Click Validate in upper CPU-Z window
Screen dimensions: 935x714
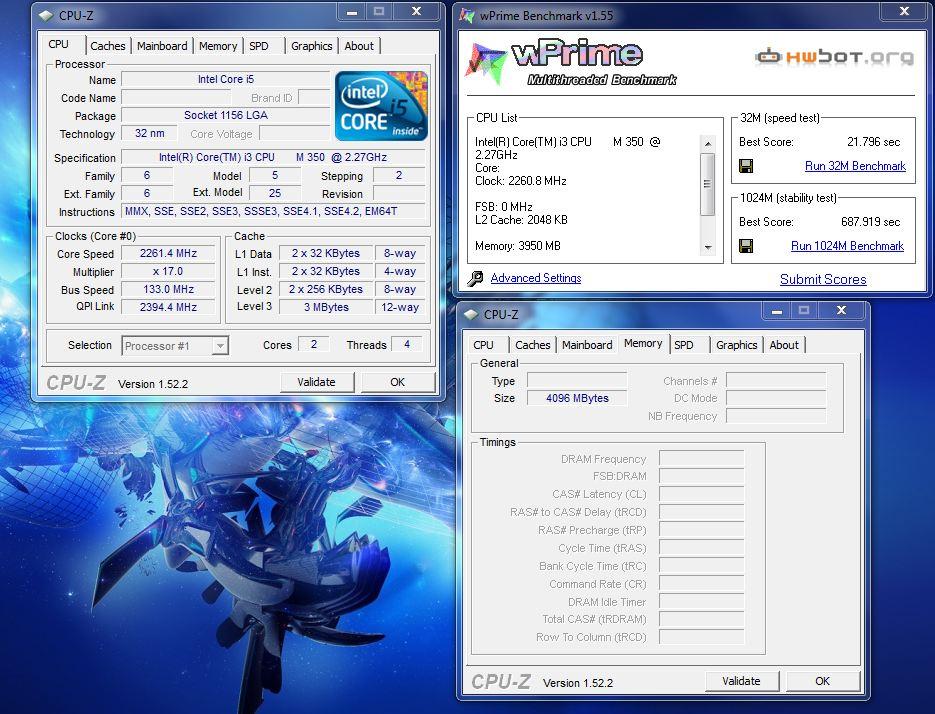pos(317,382)
